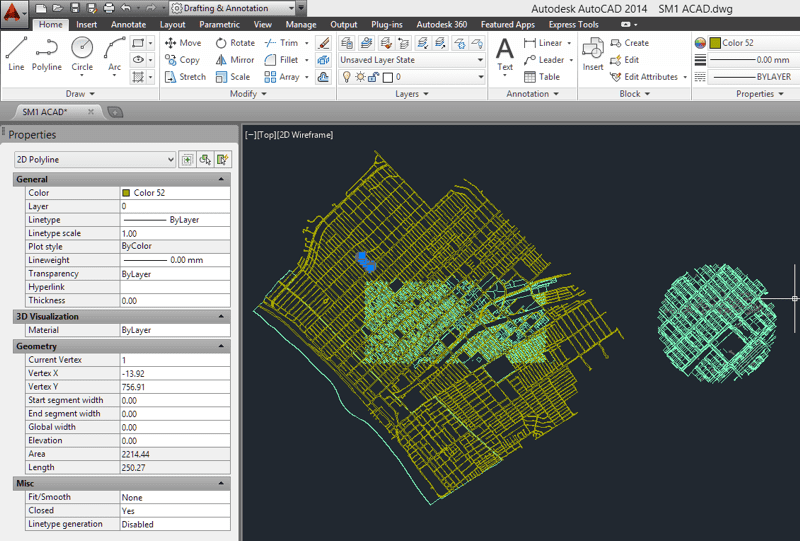
Task: Click the Edit Attributes button
Action: [650, 77]
